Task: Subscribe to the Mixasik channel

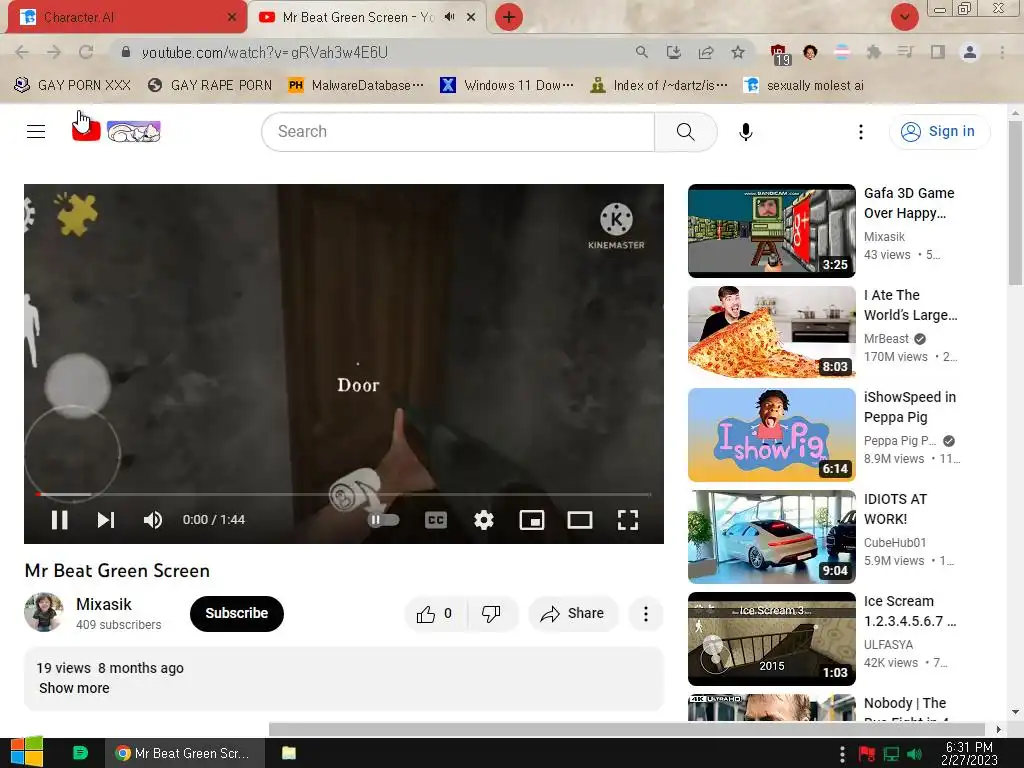Action: (x=236, y=613)
